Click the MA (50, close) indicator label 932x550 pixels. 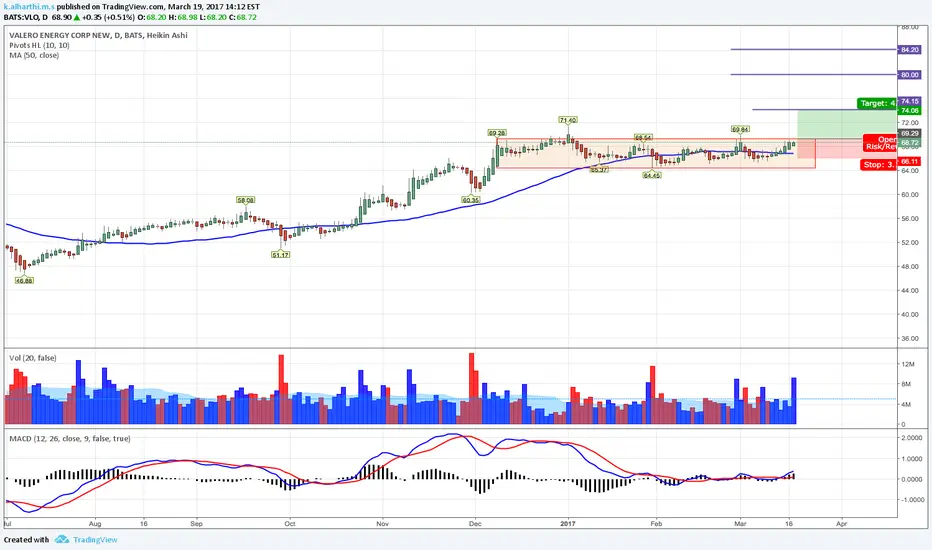click(x=34, y=55)
